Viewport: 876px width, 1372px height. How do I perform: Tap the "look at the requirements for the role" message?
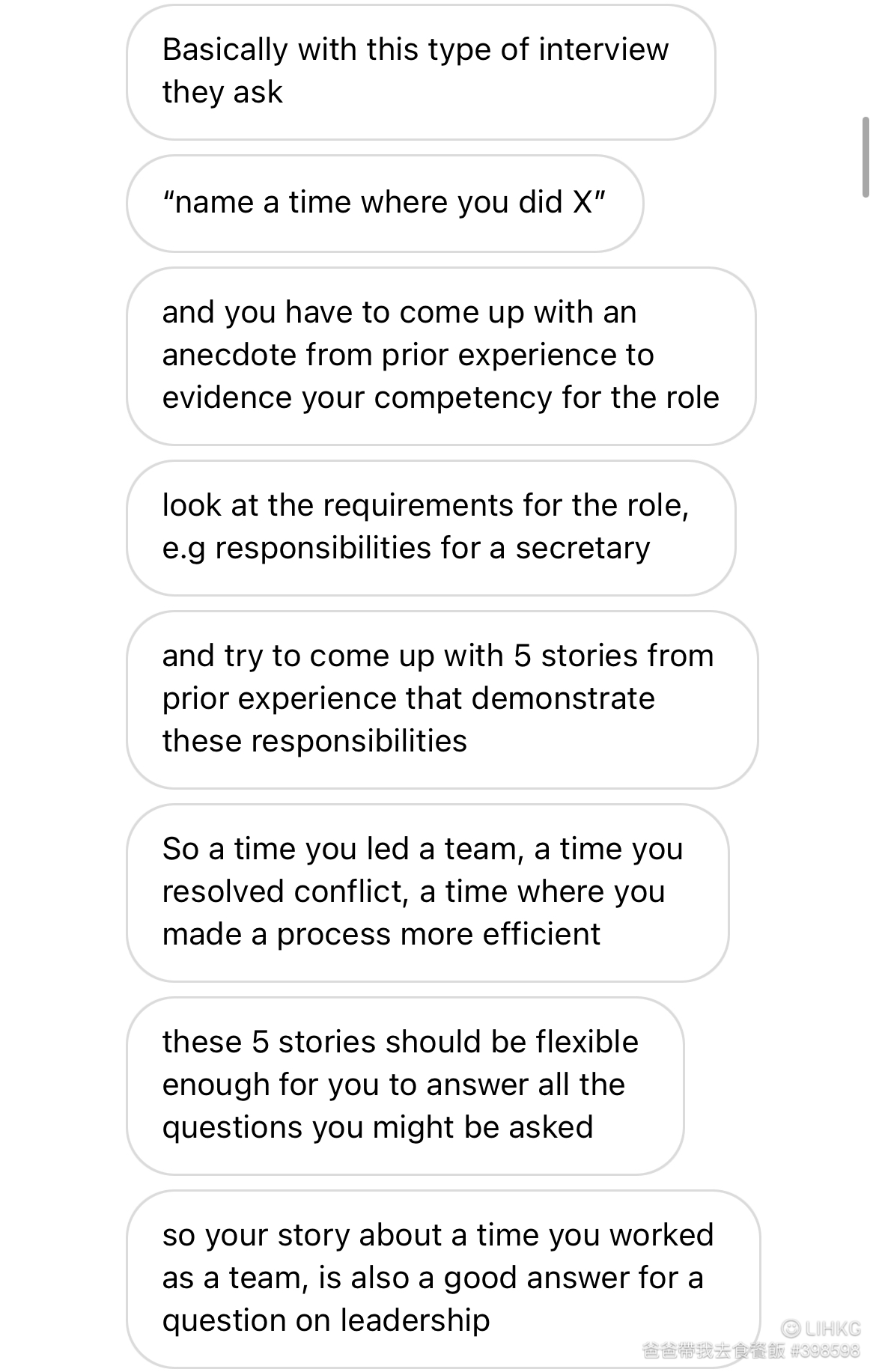(x=431, y=527)
